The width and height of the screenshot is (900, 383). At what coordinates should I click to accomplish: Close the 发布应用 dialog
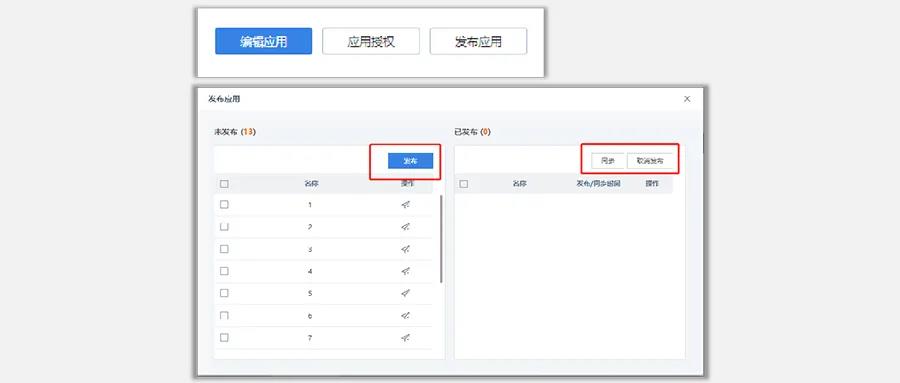point(687,99)
